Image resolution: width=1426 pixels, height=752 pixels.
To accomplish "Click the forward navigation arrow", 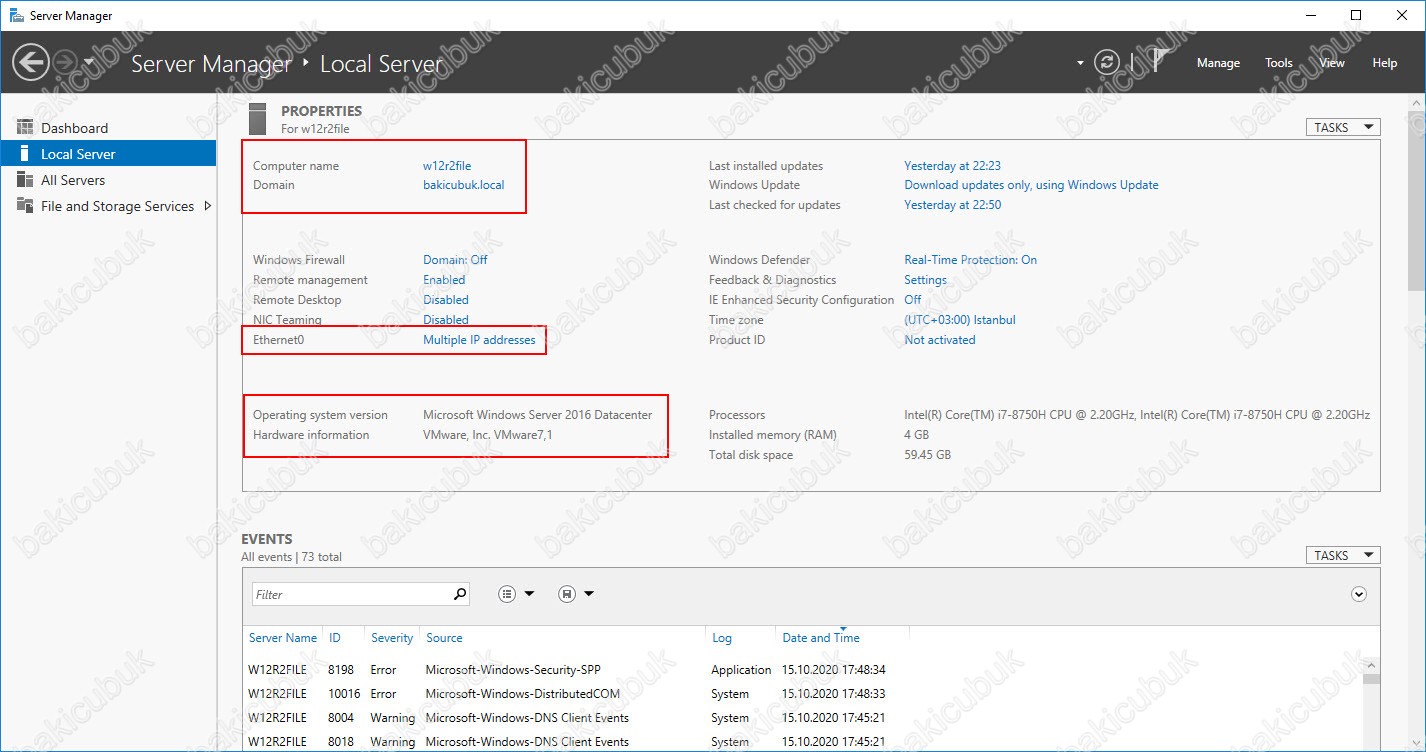I will [64, 63].
